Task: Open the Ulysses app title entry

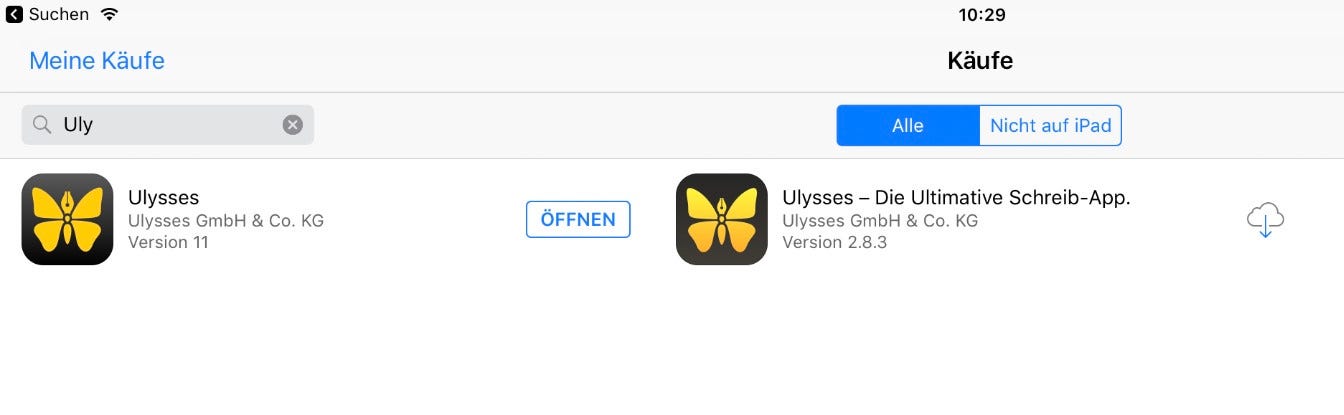Action: click(164, 197)
